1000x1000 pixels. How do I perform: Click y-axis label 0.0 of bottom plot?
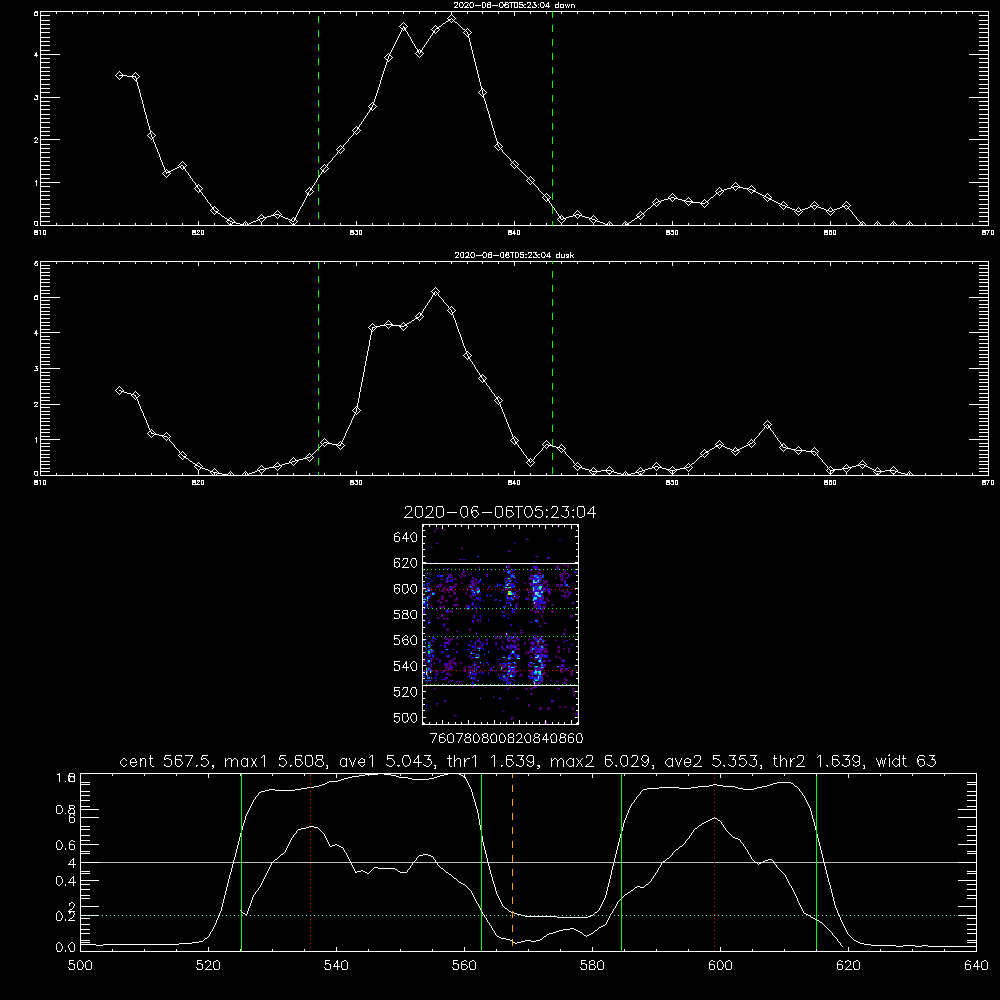coord(66,948)
